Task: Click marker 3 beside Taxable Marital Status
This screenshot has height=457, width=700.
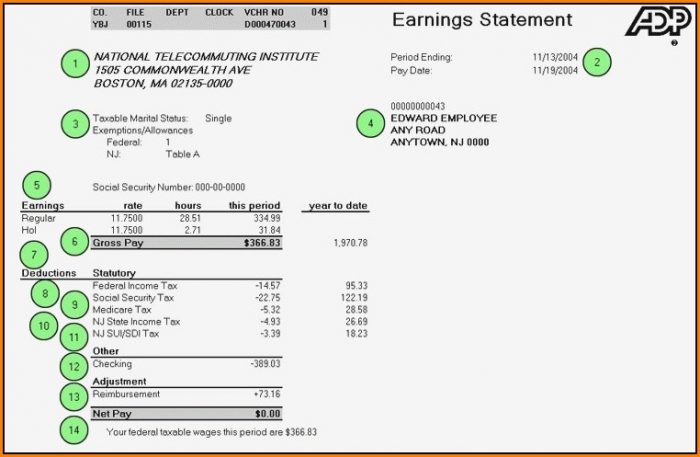Action: point(75,124)
